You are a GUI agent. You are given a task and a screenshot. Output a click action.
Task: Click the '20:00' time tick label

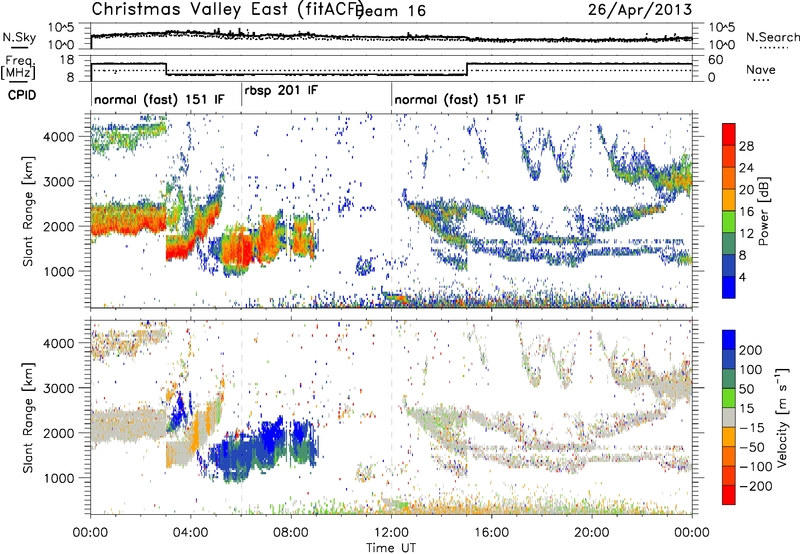click(x=592, y=533)
